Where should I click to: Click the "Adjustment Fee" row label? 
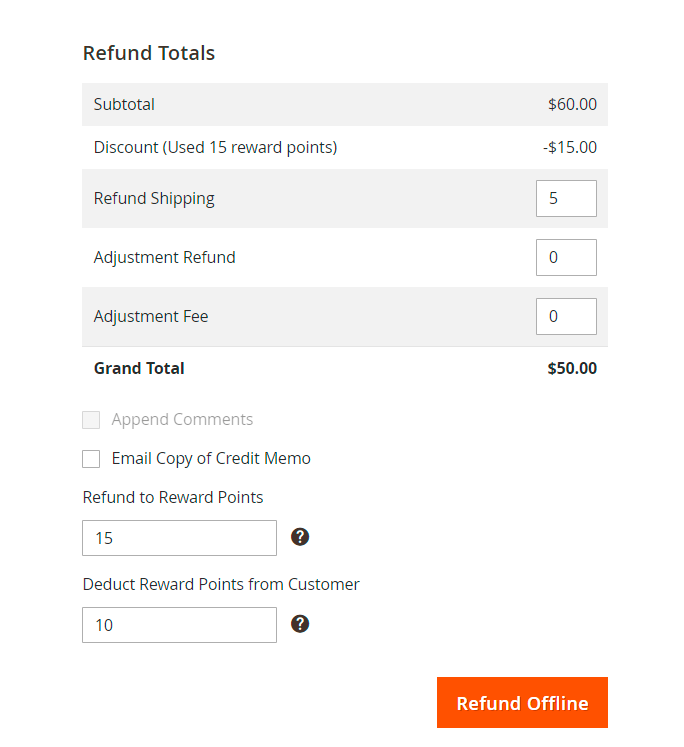[151, 316]
